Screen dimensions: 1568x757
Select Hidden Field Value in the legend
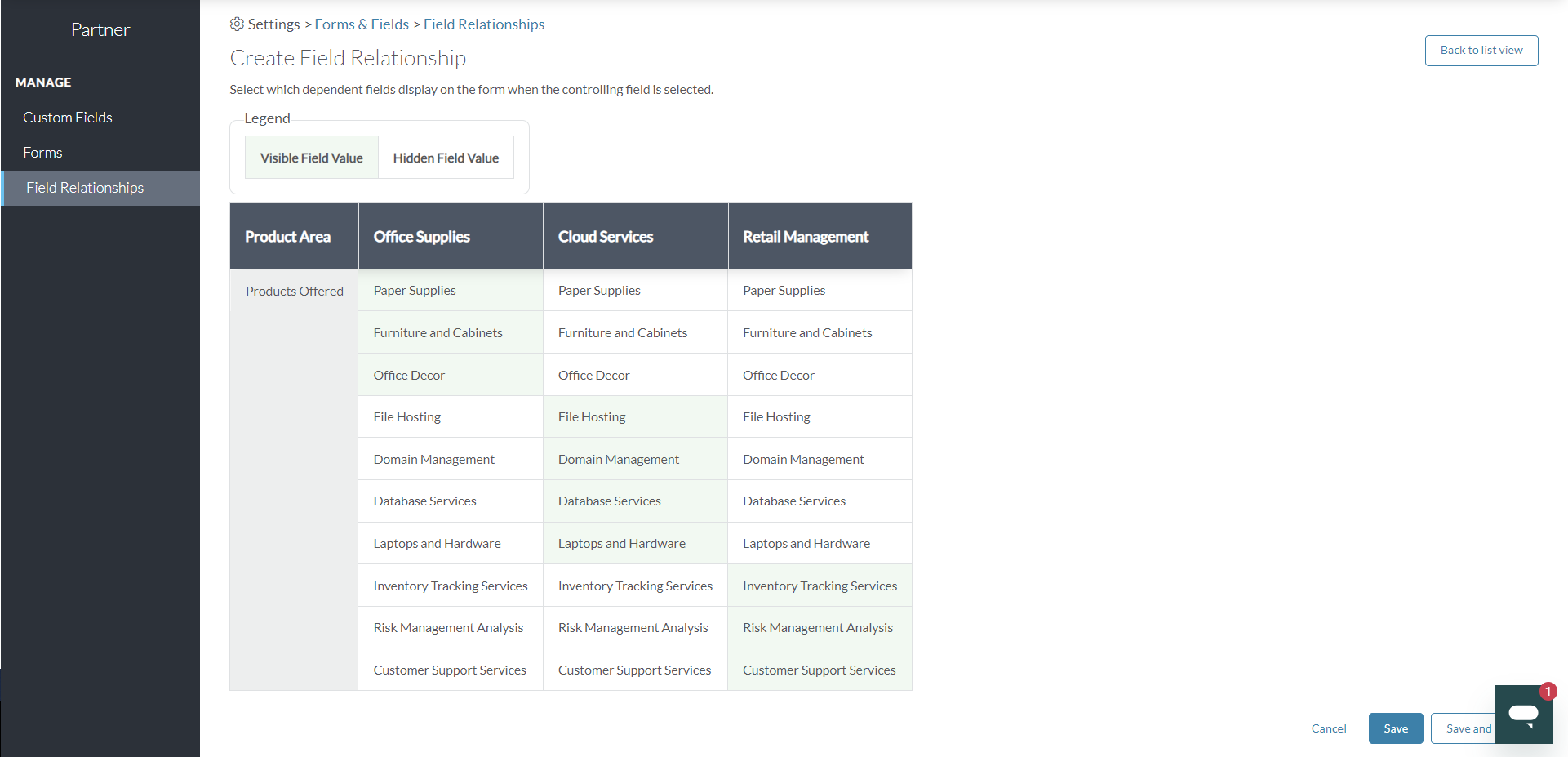pyautogui.click(x=446, y=157)
